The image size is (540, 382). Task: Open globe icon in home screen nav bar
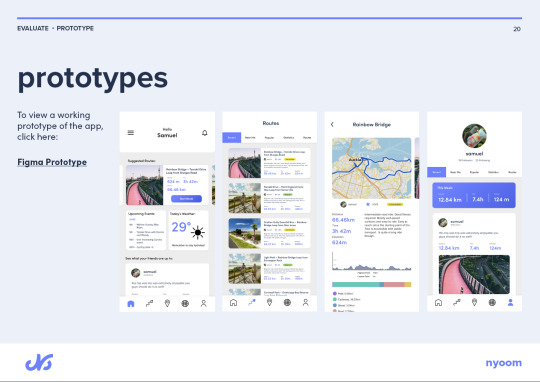click(185, 303)
